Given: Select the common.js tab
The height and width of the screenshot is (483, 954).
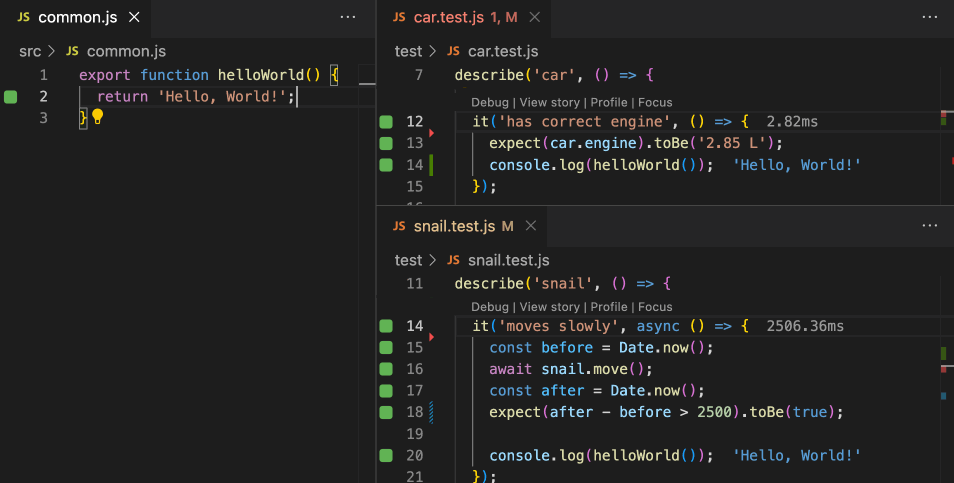Looking at the screenshot, I should point(78,17).
